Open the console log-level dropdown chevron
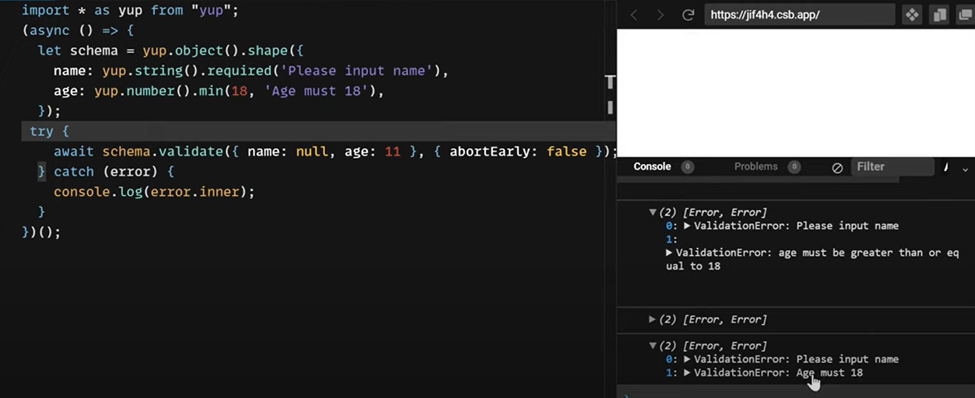Viewport: 975px width, 398px height. tap(965, 169)
